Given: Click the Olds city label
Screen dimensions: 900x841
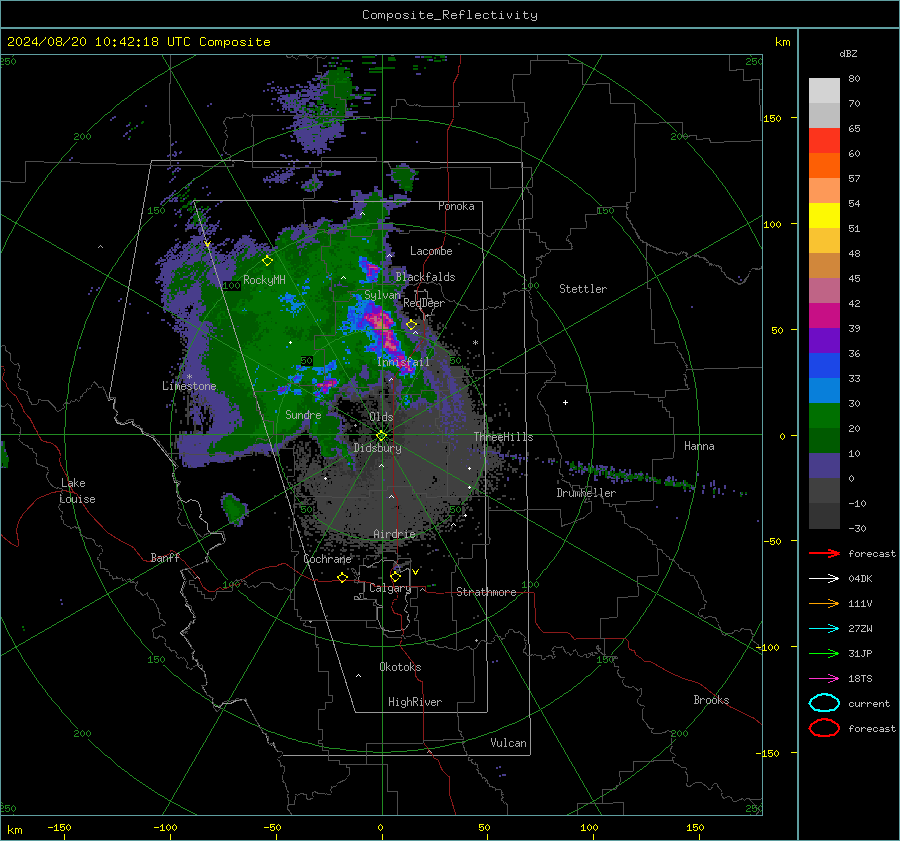Looking at the screenshot, I should 381,417.
